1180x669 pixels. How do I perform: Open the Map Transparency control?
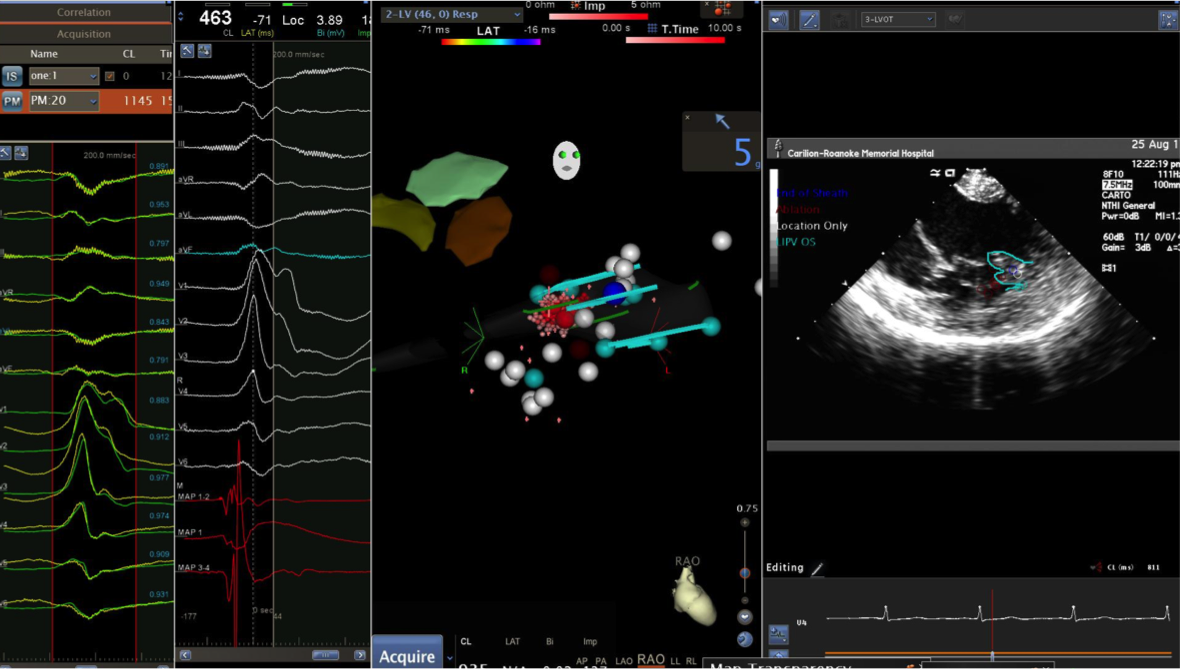click(x=780, y=663)
